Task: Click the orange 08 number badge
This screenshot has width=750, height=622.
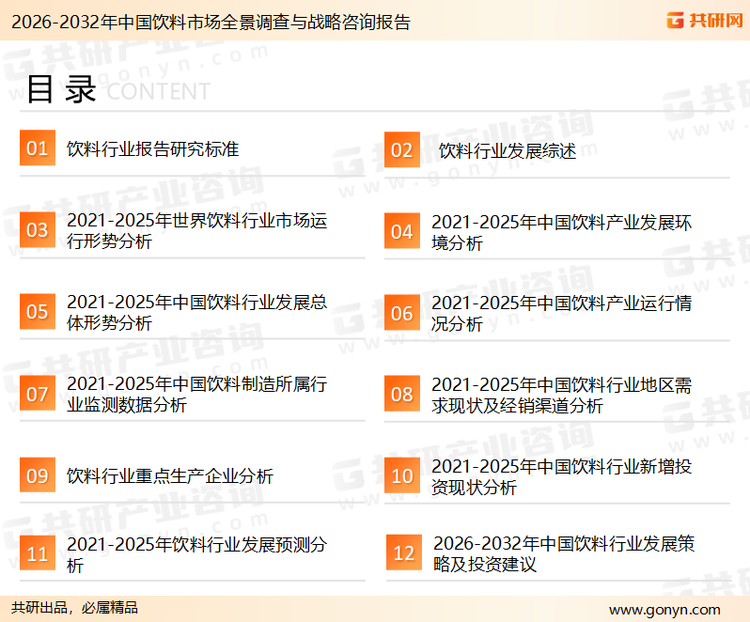Action: (x=402, y=394)
